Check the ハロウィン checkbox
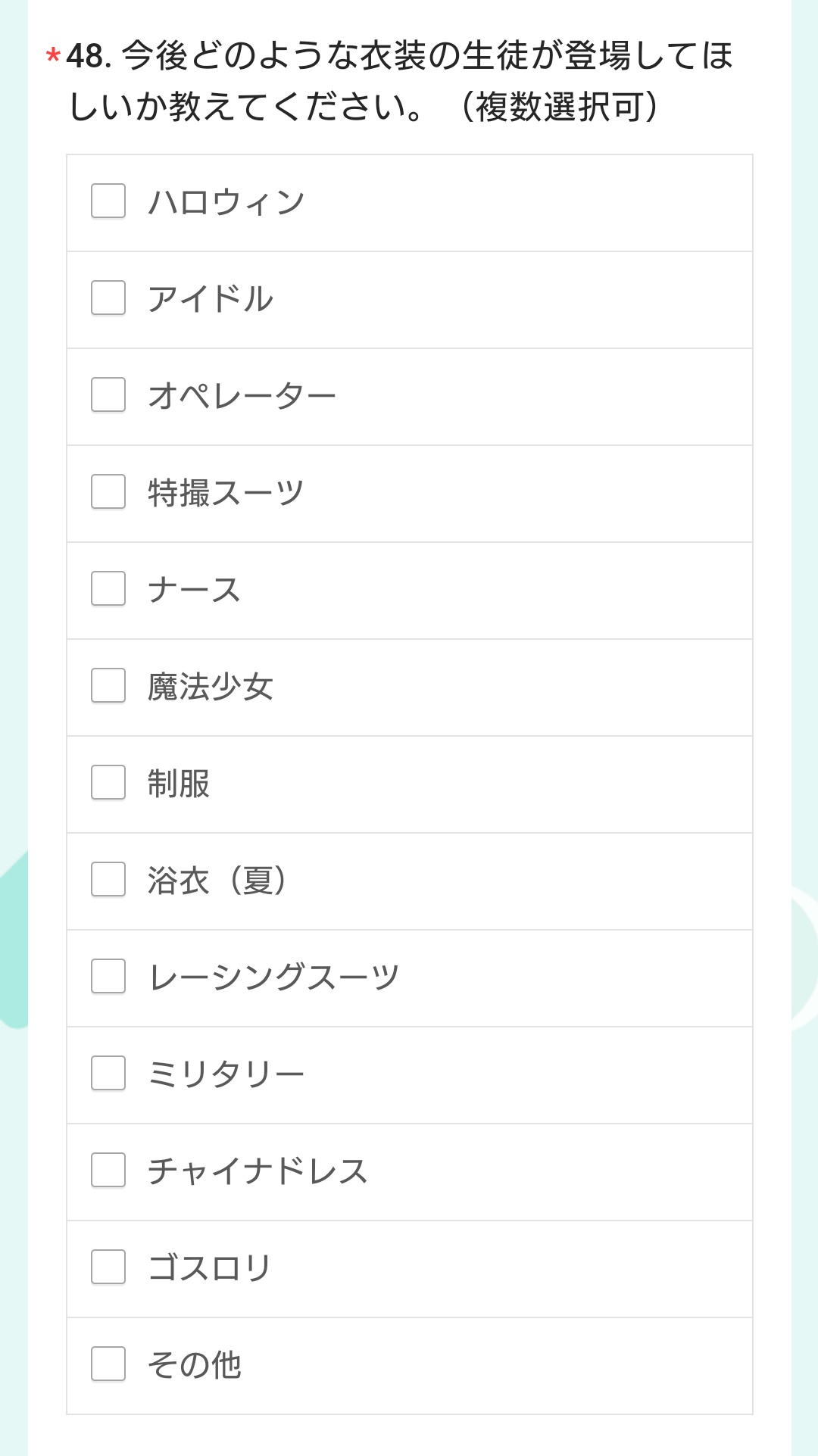This screenshot has width=818, height=1456. [x=108, y=201]
